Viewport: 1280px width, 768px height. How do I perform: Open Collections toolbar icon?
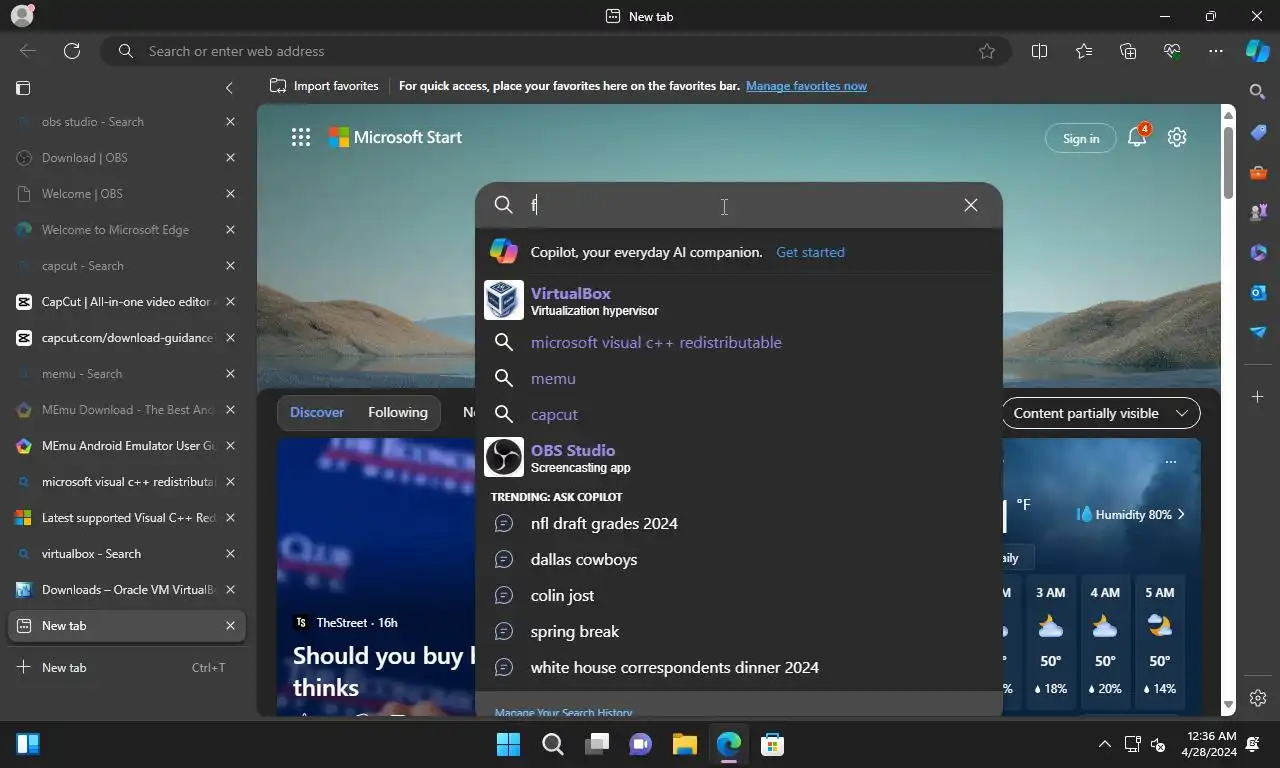pos(1128,51)
